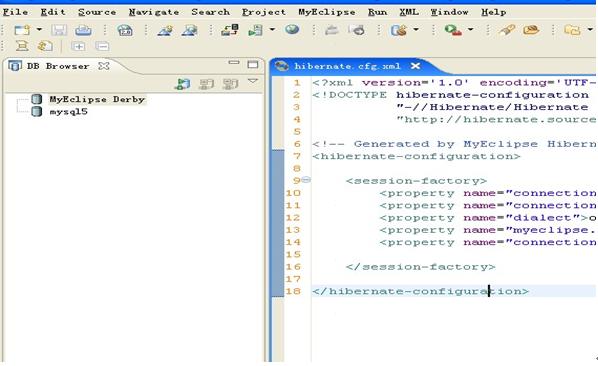
Task: Open the MyEclipse menu
Action: coord(326,12)
